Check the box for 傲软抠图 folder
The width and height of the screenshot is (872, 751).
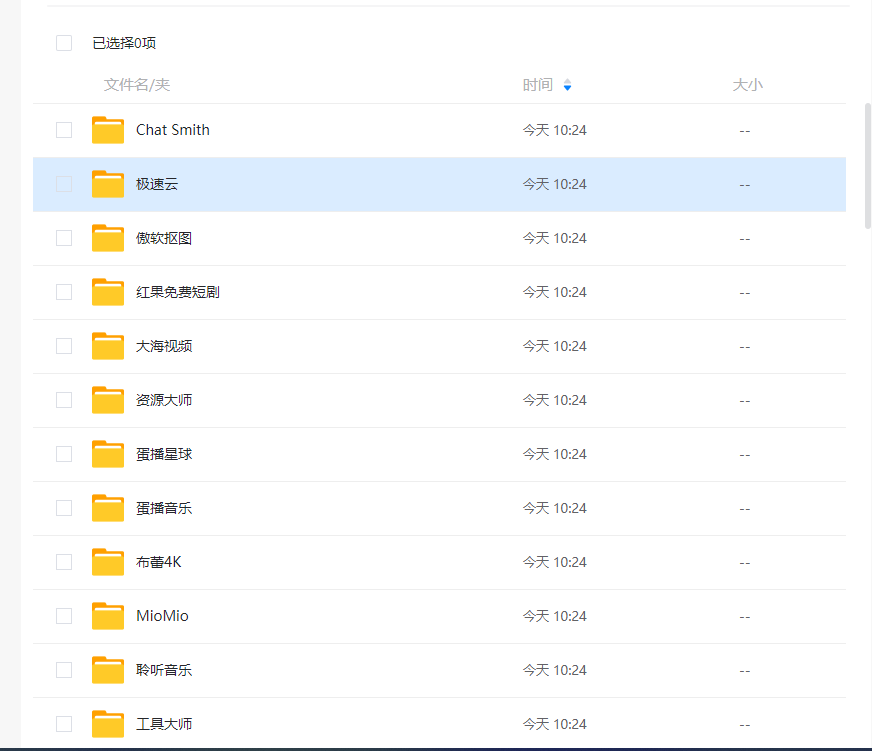coord(64,238)
